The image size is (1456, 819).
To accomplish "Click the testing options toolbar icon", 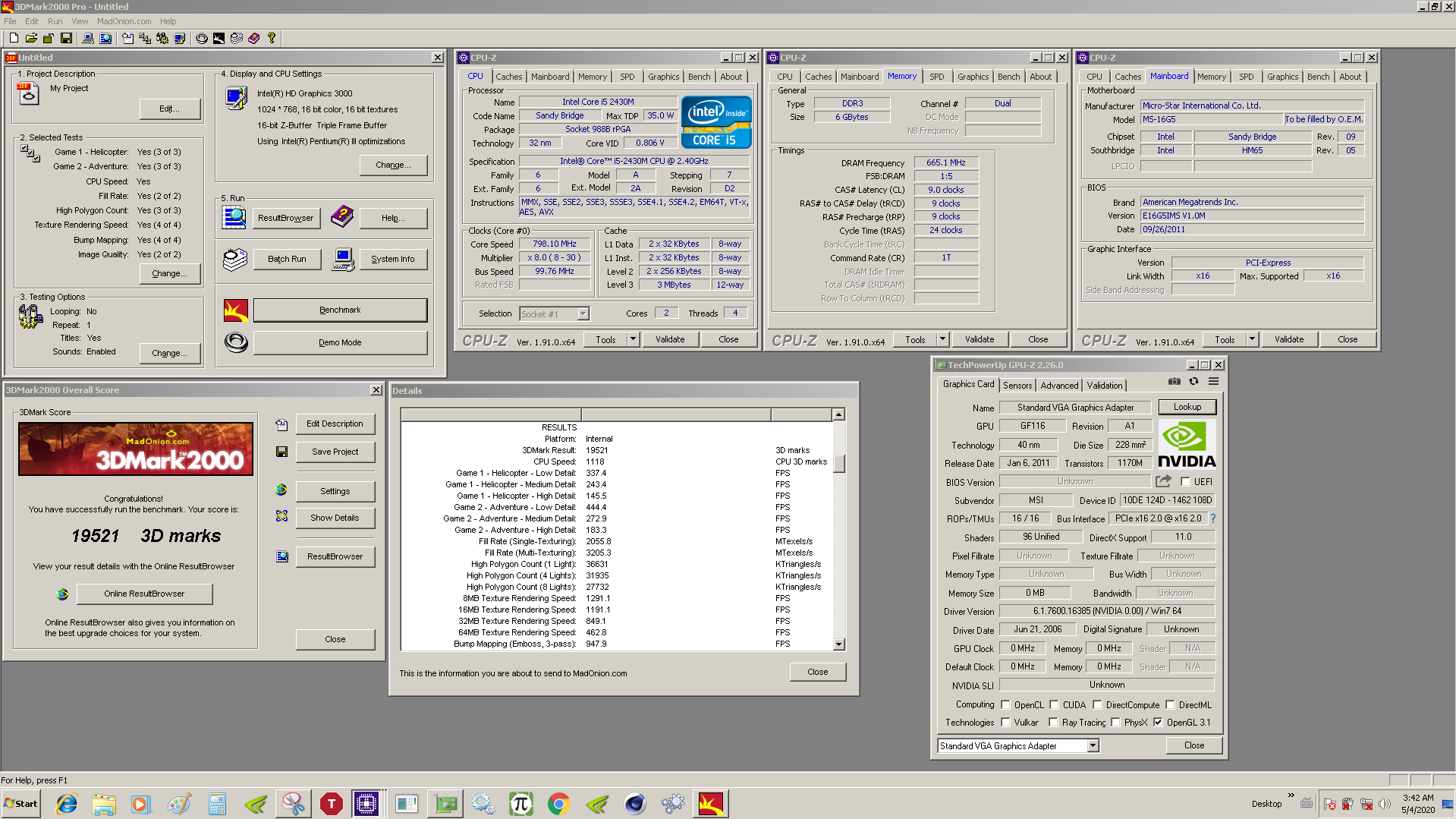I will click(x=162, y=38).
